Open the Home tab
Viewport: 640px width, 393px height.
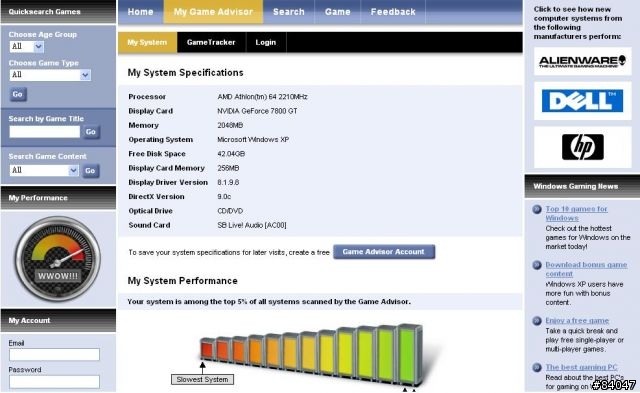coord(140,12)
